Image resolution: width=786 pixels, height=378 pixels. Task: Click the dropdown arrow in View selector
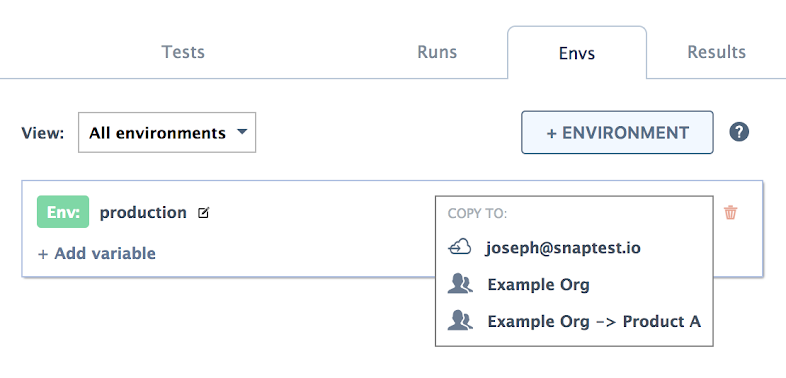[242, 132]
